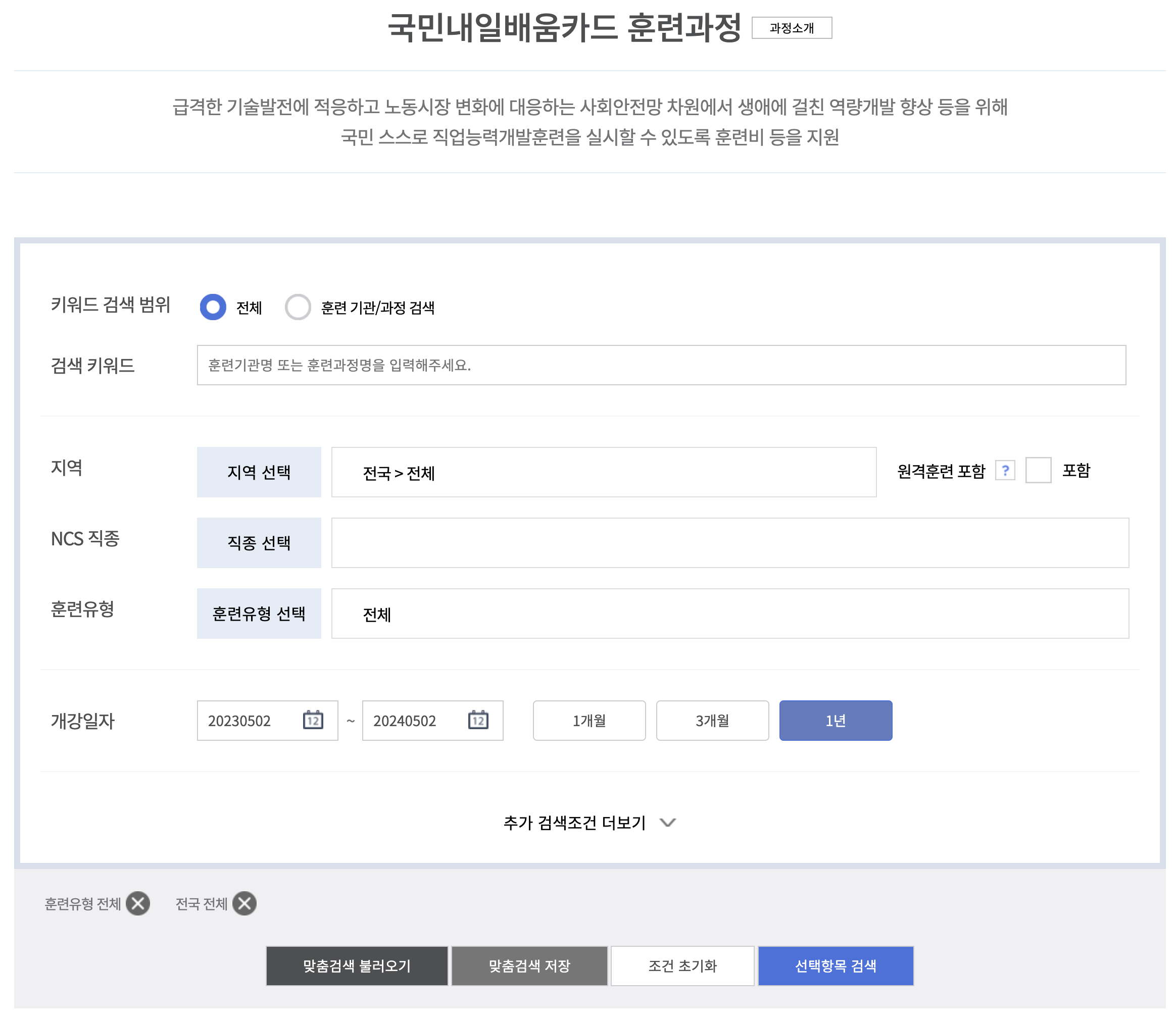Remove the 훈련유형 전체 filter chip
The height and width of the screenshot is (1018, 1176).
(137, 903)
